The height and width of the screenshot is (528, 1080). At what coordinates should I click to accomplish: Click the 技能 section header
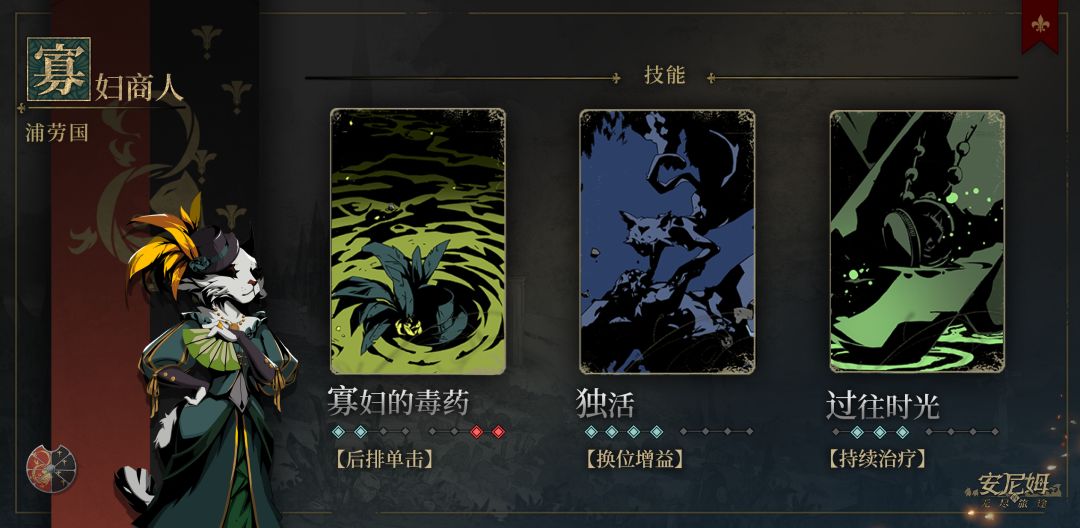click(665, 75)
